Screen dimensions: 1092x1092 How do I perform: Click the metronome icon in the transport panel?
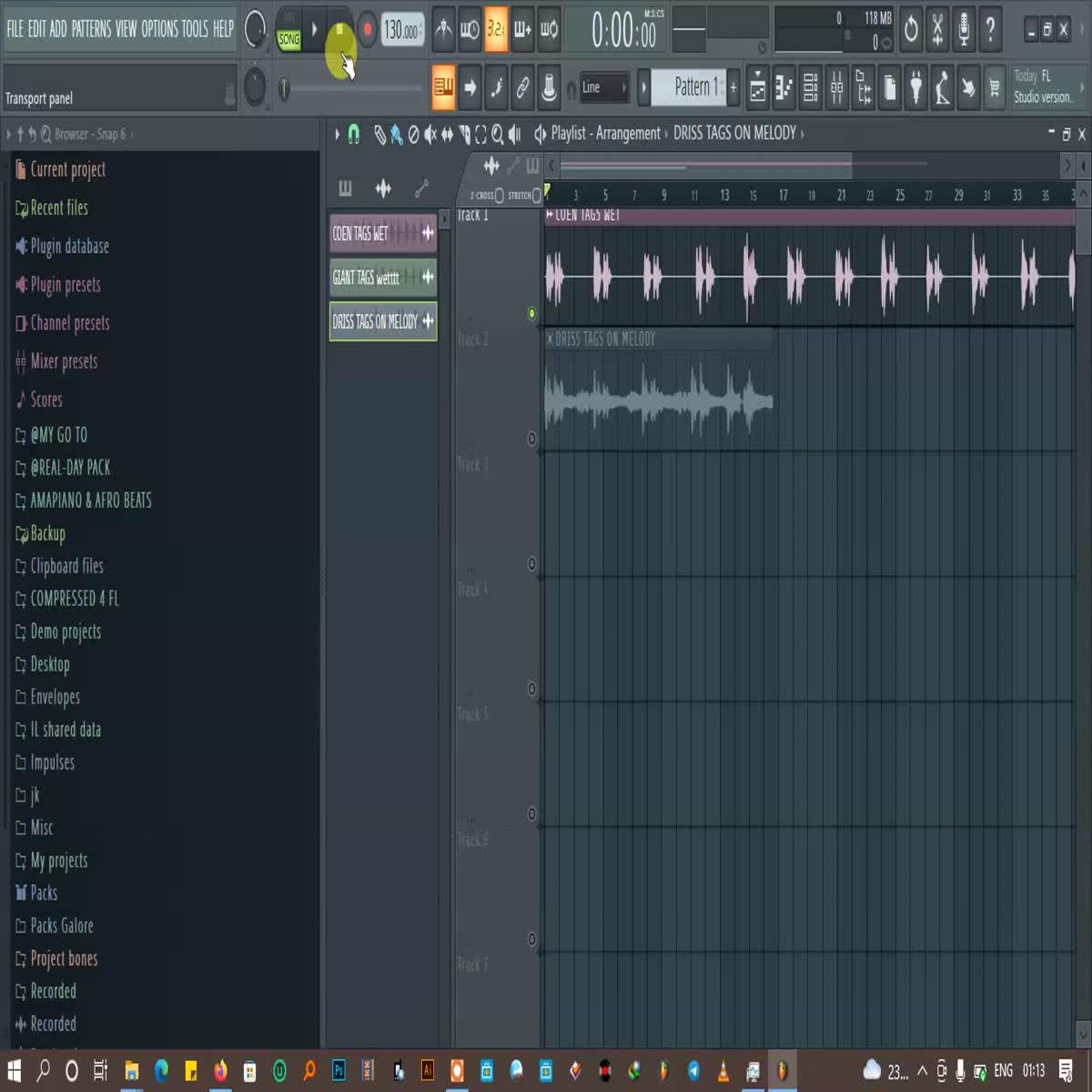tap(444, 29)
